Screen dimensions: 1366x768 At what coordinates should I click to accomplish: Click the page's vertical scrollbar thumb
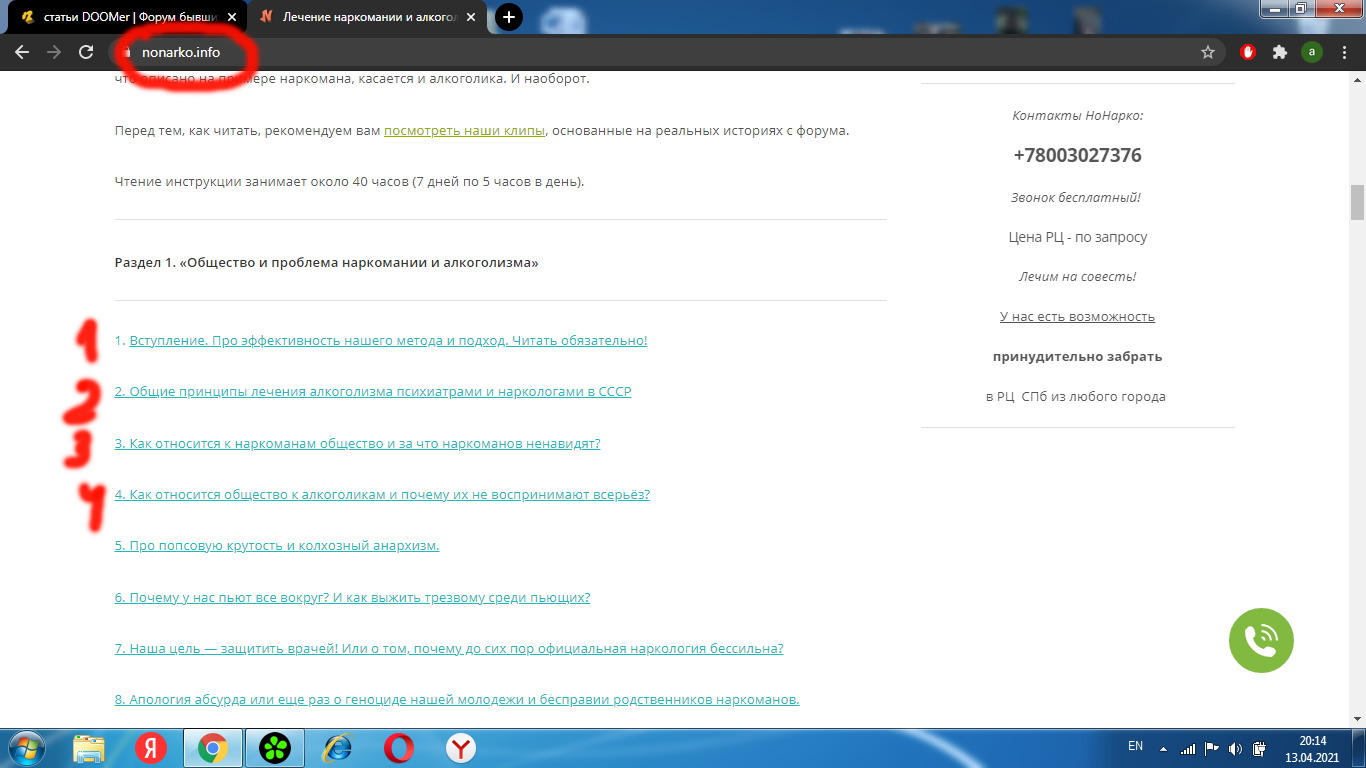(1357, 202)
